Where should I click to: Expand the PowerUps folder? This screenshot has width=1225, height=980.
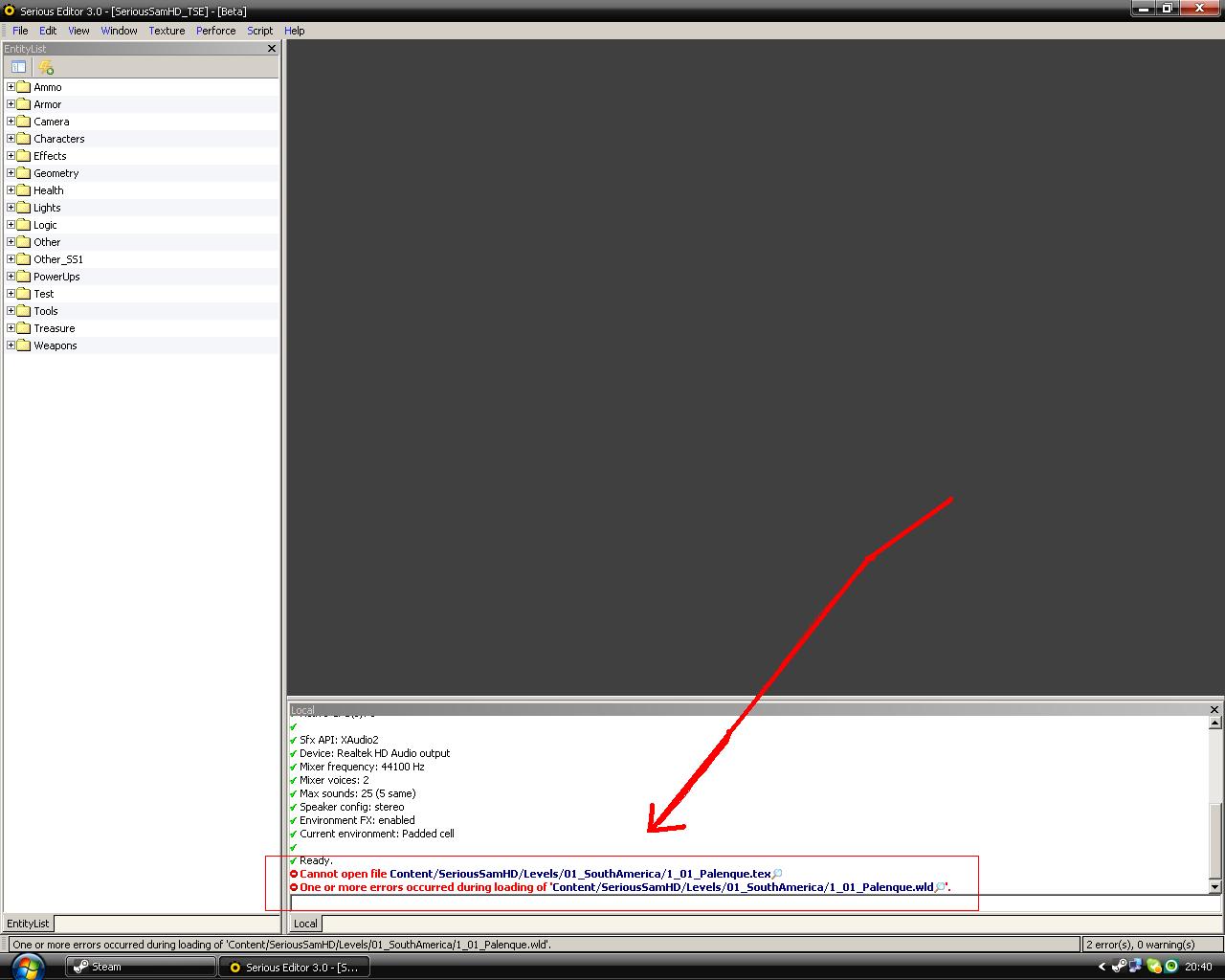pos(11,277)
